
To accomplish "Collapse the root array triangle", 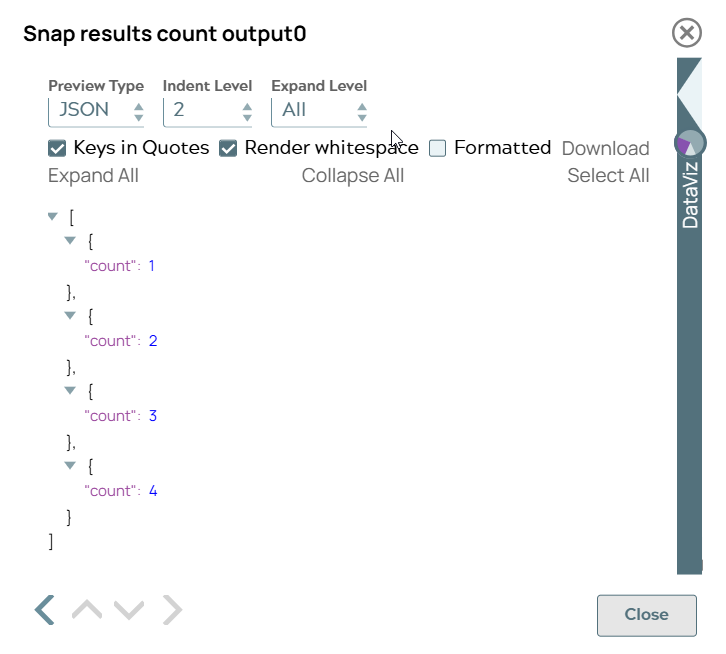I will pyautogui.click(x=53, y=216).
